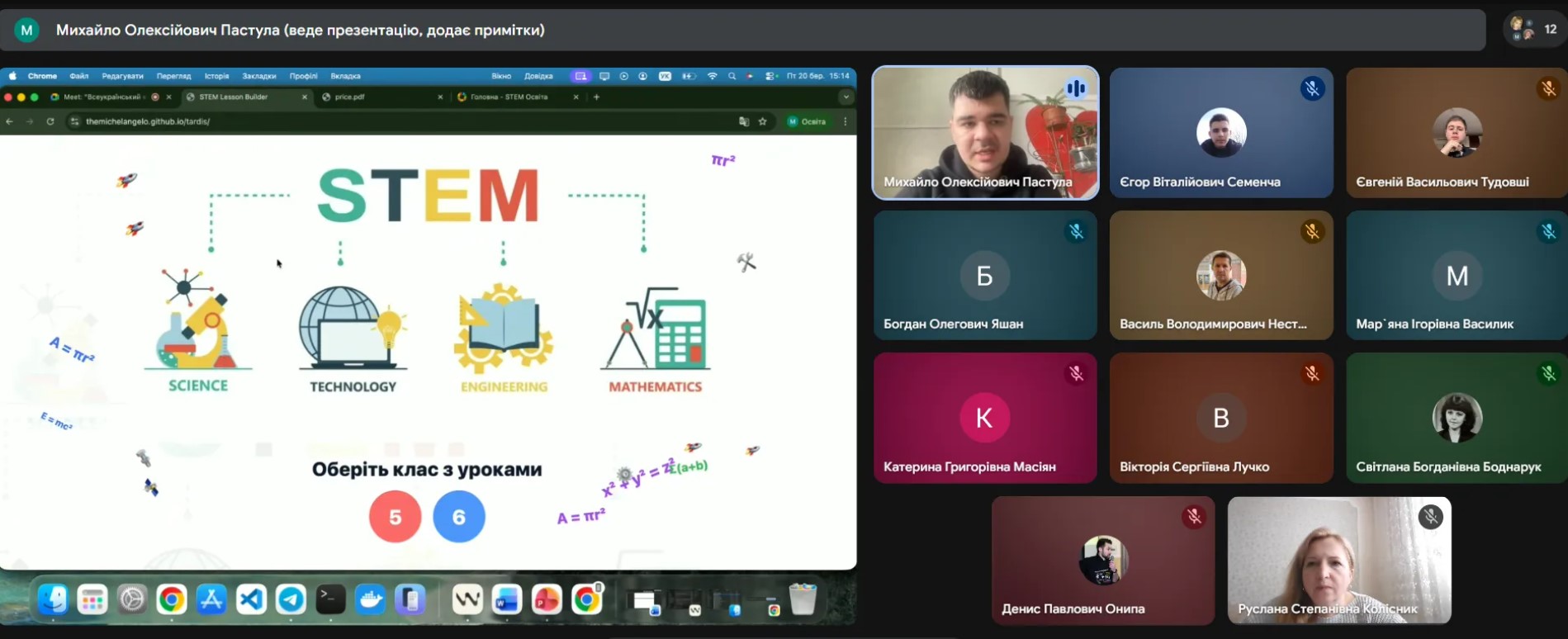1568x639 pixels.
Task: Click muted mic icon on Богдан Яшан tile
Action: tap(1076, 231)
